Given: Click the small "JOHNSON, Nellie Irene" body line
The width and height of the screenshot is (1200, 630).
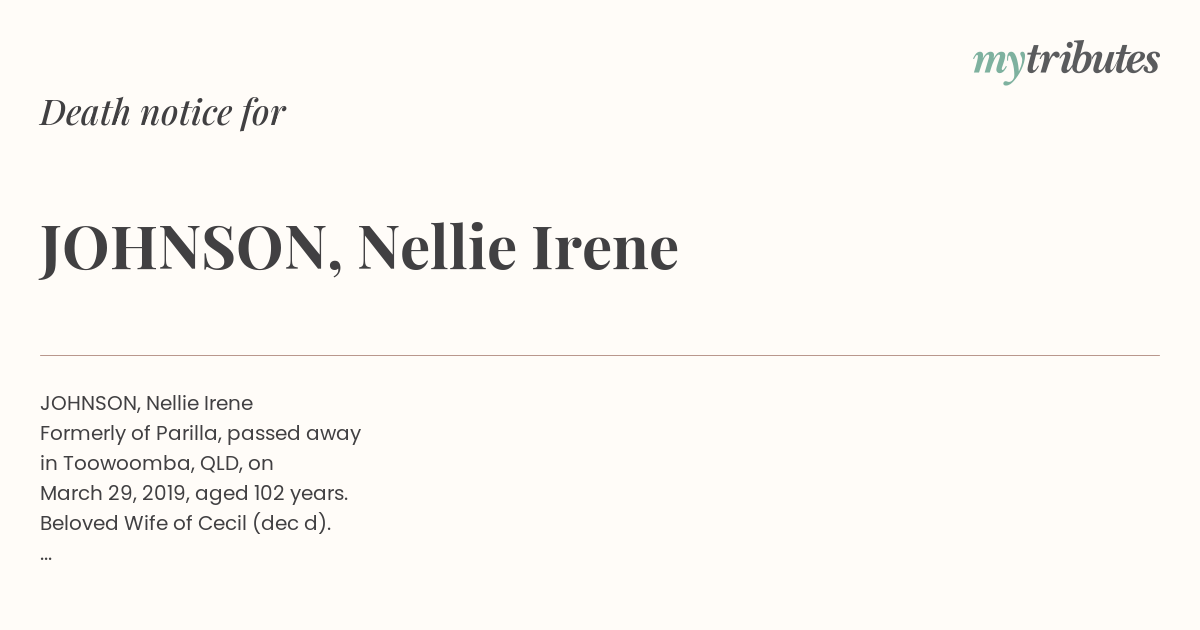Looking at the screenshot, I should coord(146,403).
